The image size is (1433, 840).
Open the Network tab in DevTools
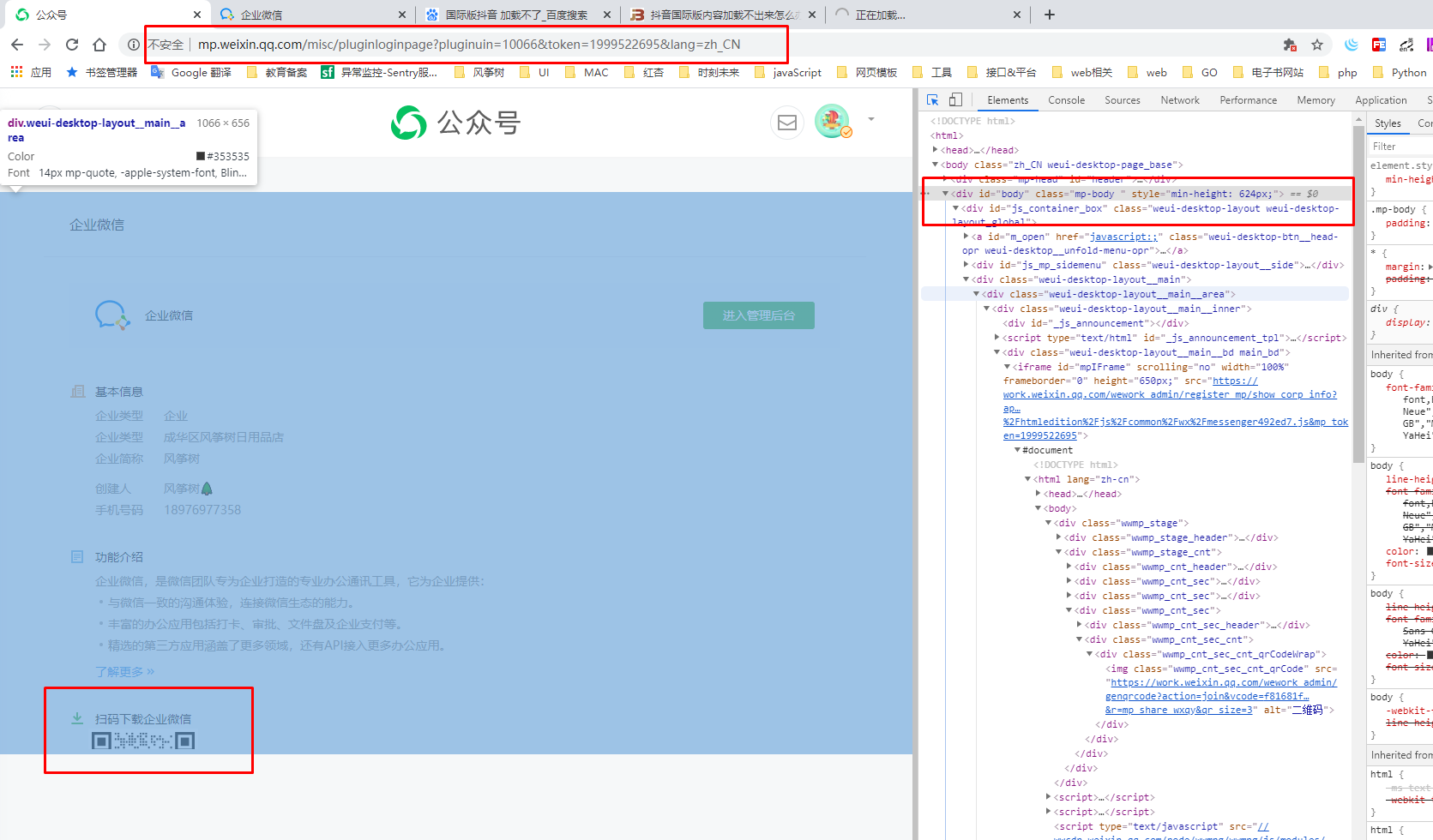[x=1180, y=100]
